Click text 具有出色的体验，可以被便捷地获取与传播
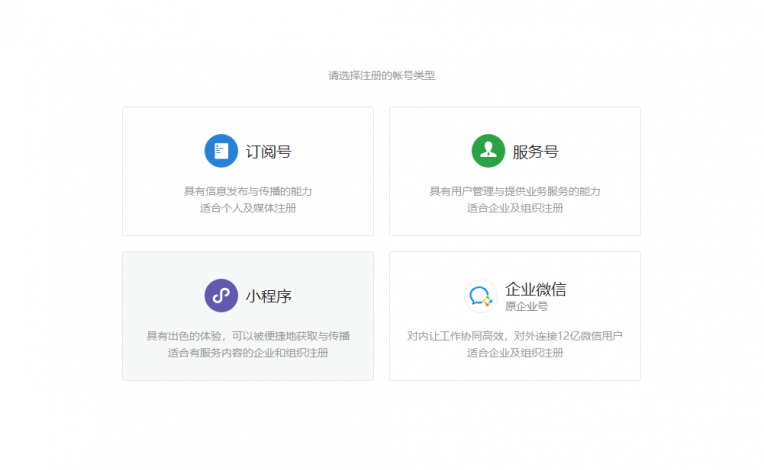 (248, 336)
